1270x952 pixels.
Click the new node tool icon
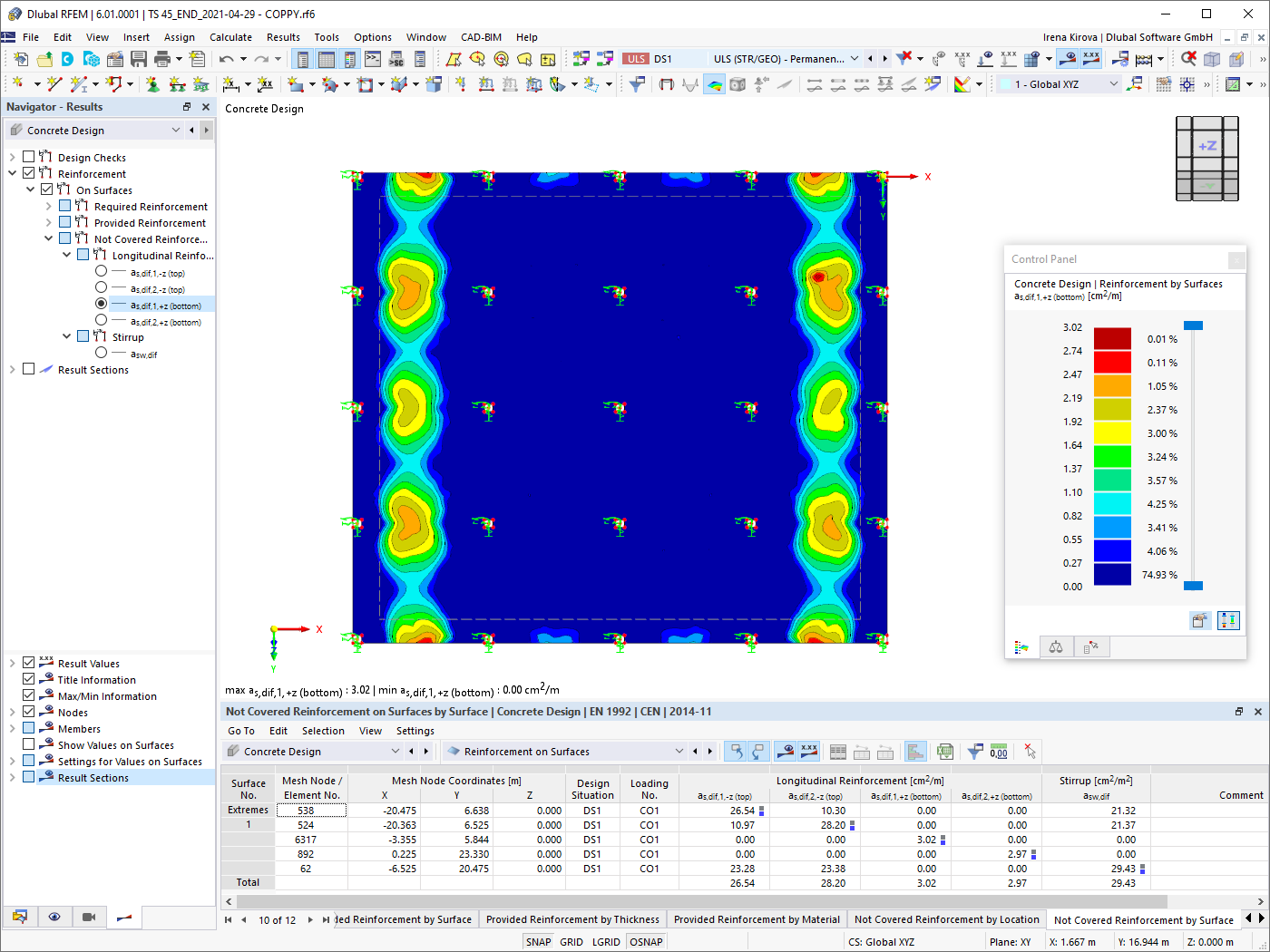click(x=16, y=84)
